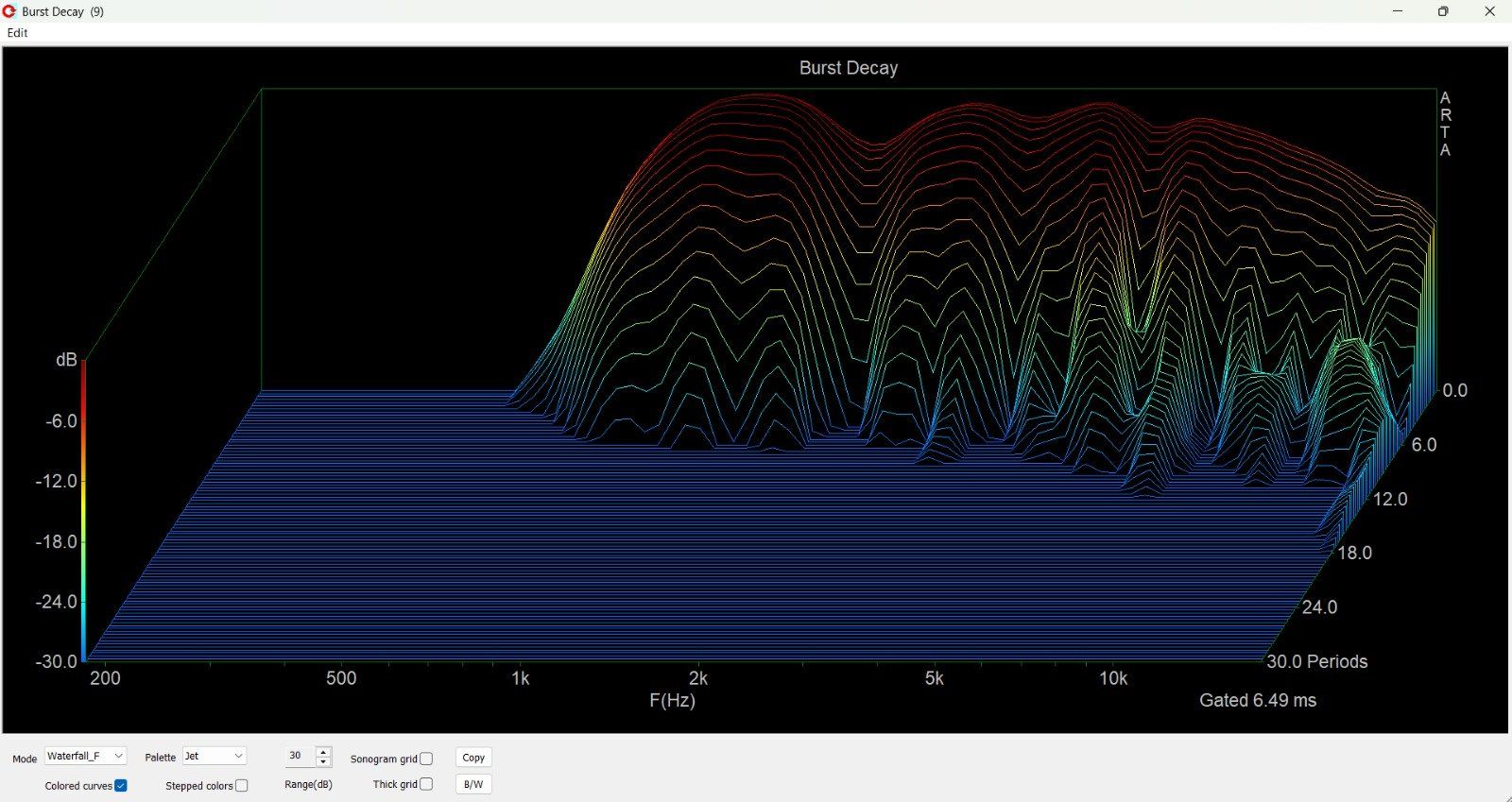Viewport: 1512px width, 802px height.
Task: Click the "6.0" periods axis label
Action: (x=1424, y=445)
